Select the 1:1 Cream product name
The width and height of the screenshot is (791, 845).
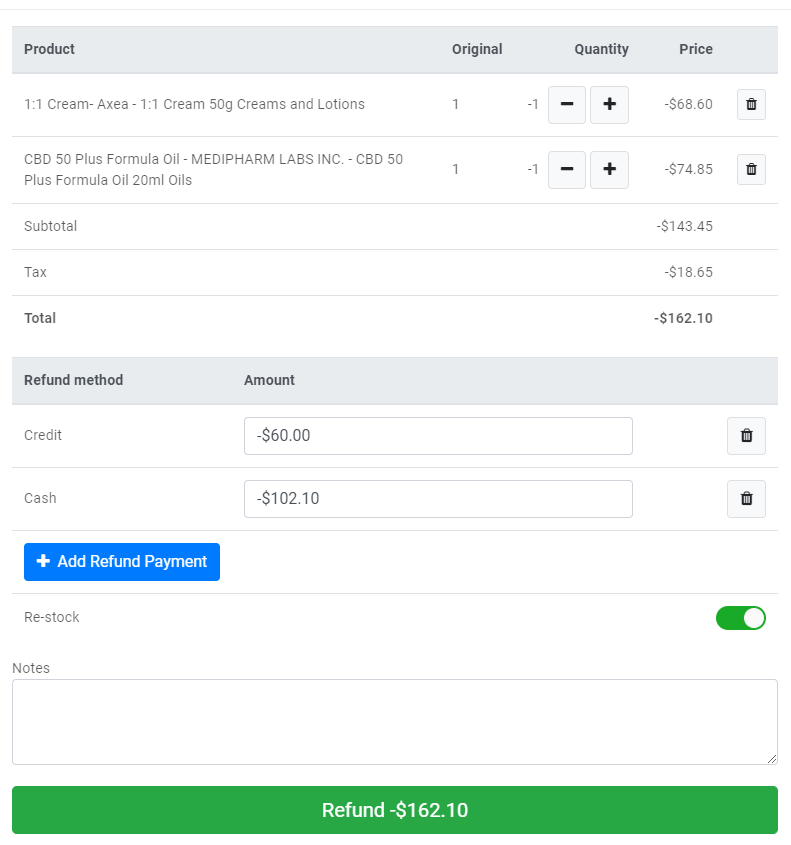click(194, 104)
